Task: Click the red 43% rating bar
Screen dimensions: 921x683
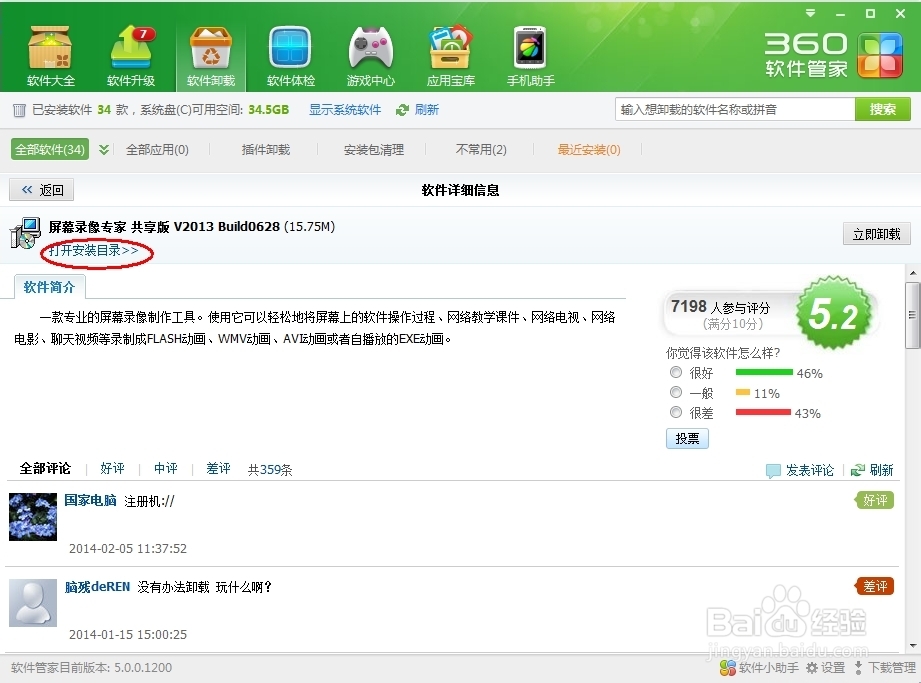Action: pos(763,412)
